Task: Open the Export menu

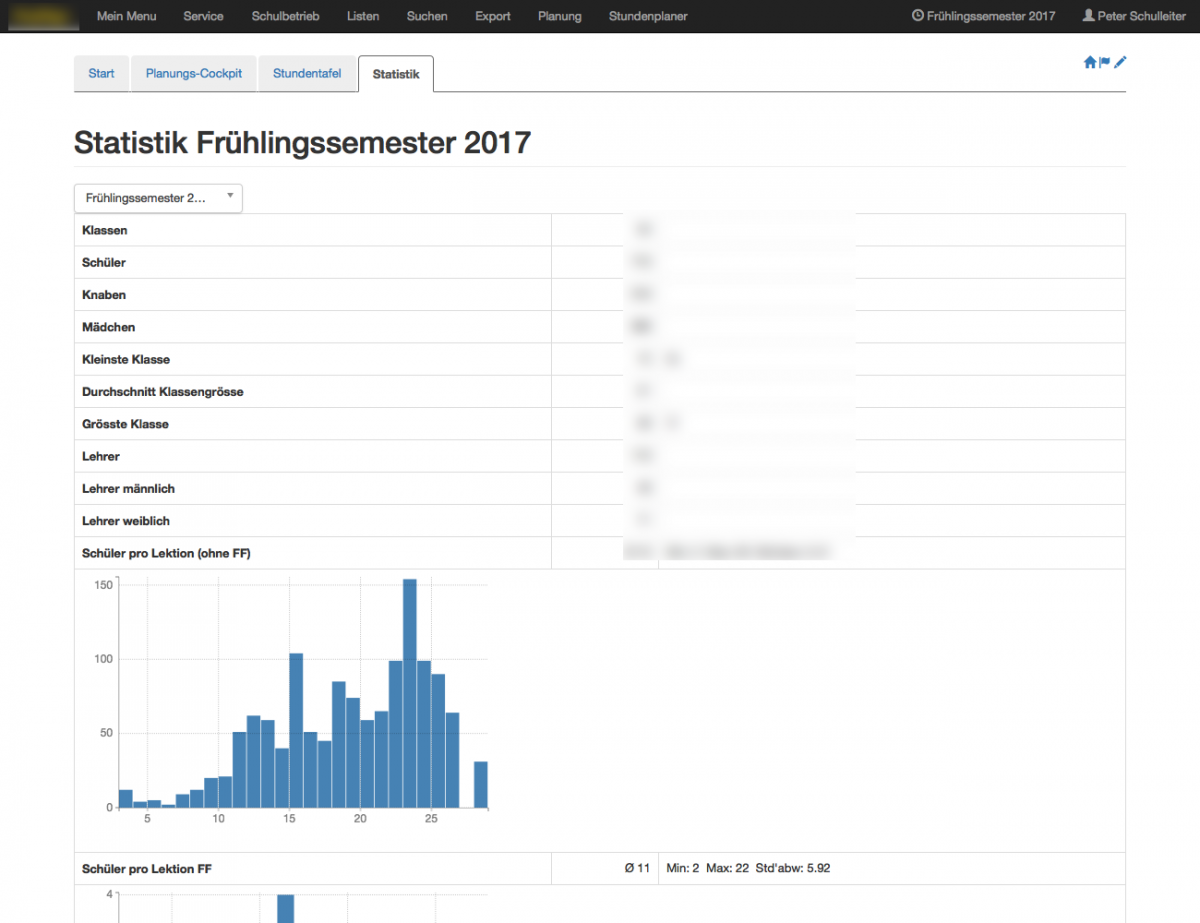Action: (x=493, y=16)
